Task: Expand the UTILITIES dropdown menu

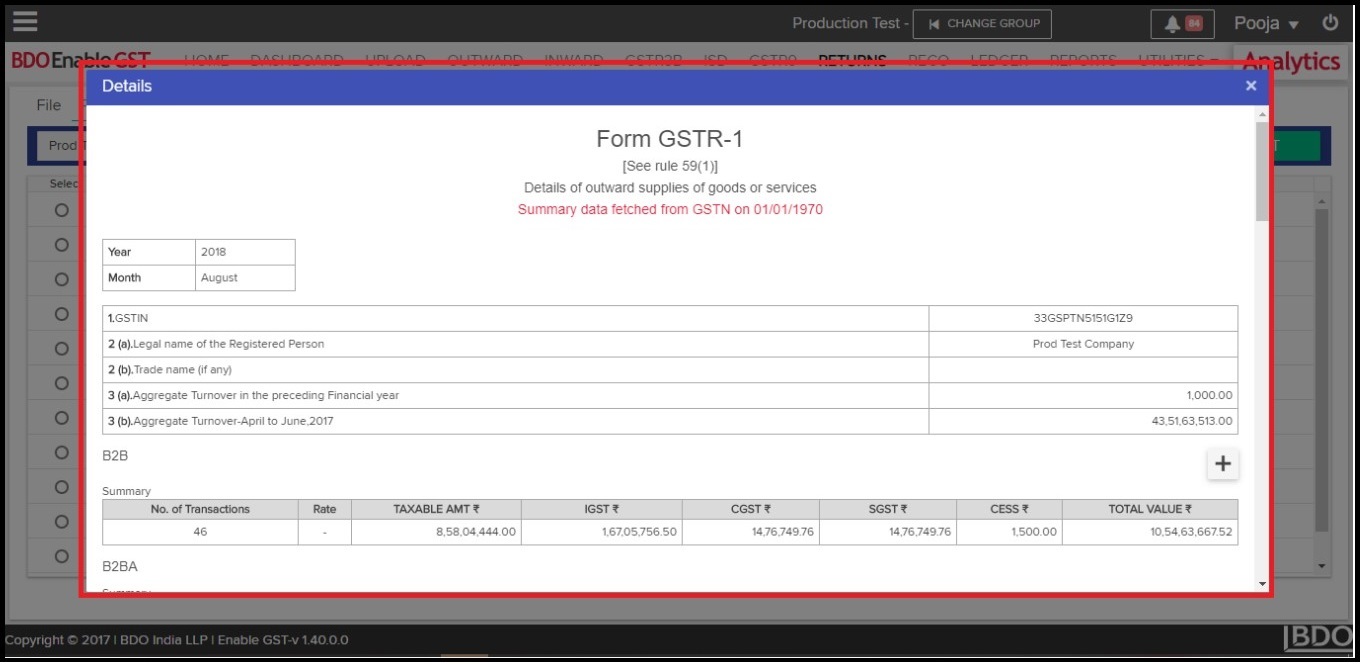Action: [1178, 61]
